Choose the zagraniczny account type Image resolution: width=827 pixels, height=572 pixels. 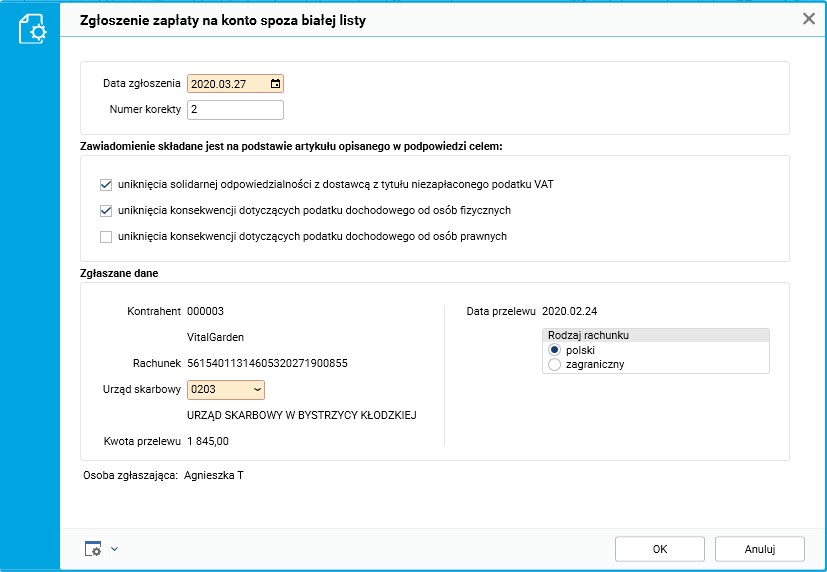[555, 365]
